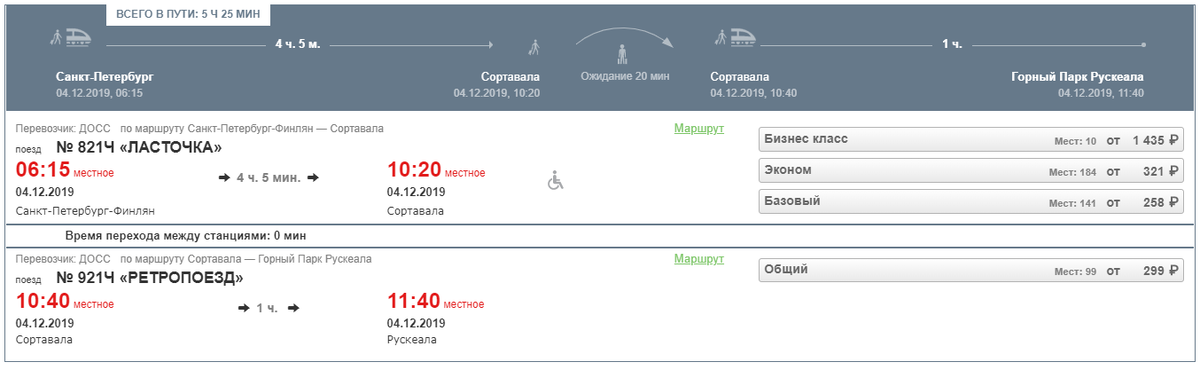Select Эконом fare for 321 ₽
Viewport: 1200px width, 370px height.
pyautogui.click(x=972, y=171)
